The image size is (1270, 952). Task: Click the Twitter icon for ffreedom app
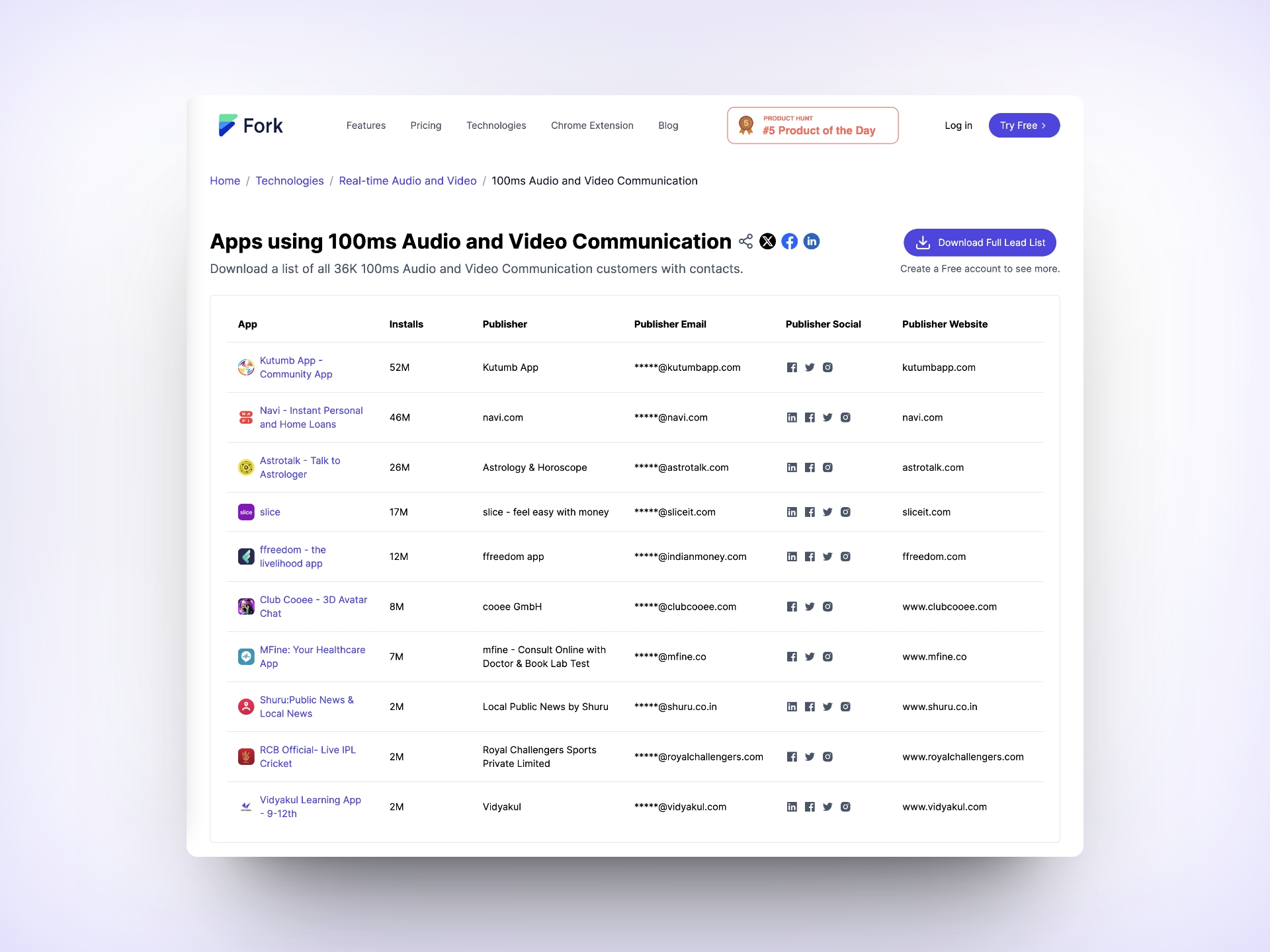click(x=827, y=556)
